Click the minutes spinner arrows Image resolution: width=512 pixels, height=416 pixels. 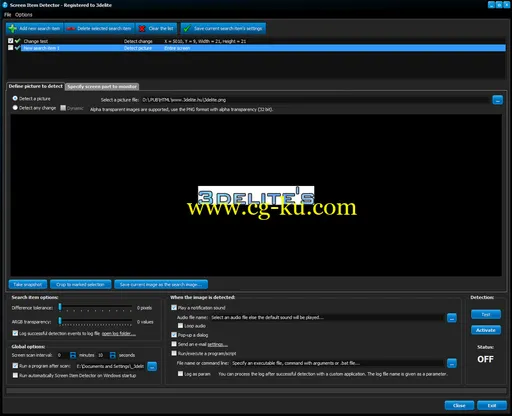point(73,355)
